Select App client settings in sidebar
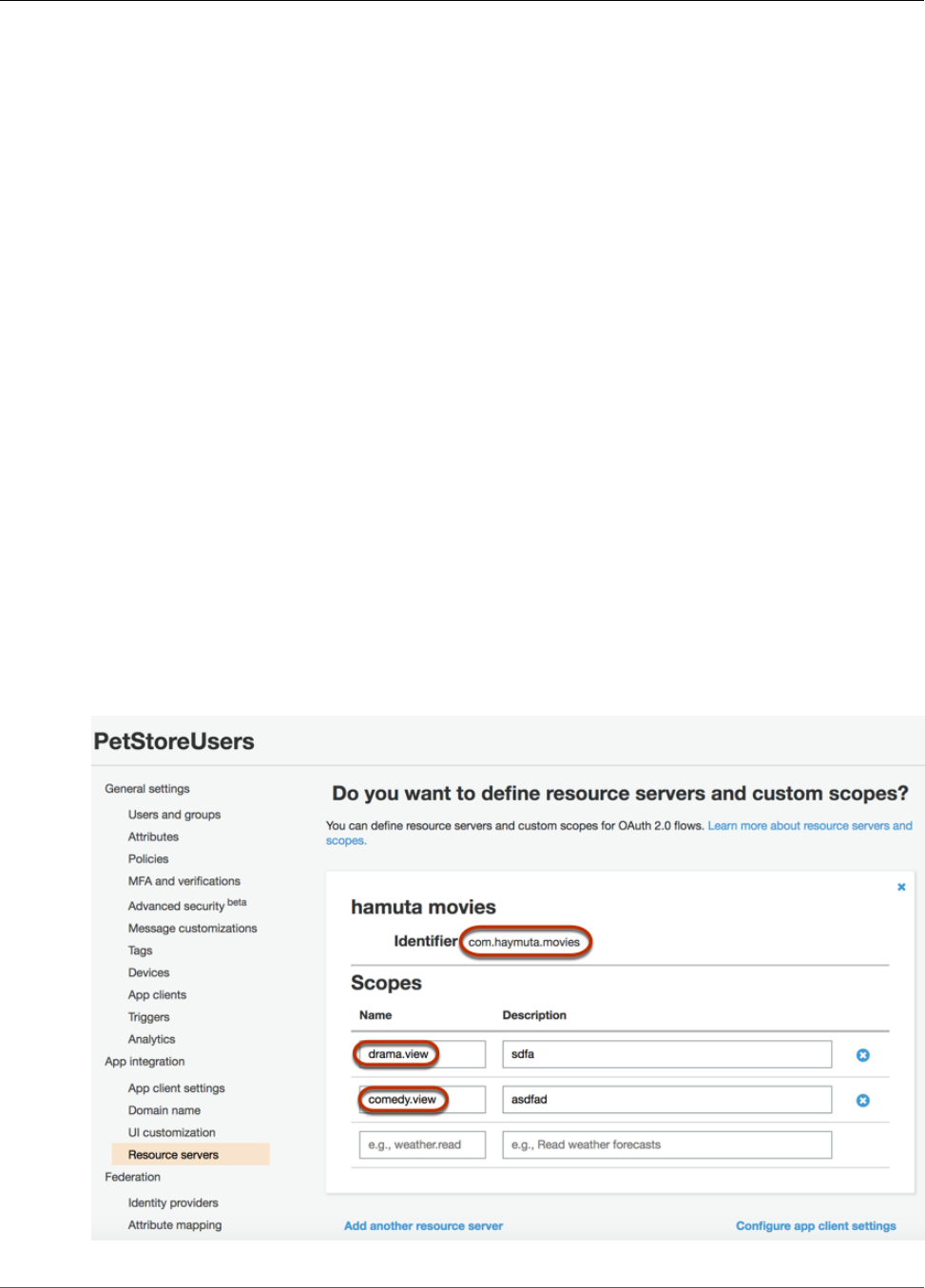This screenshot has height=1288, width=925. pos(176,1088)
